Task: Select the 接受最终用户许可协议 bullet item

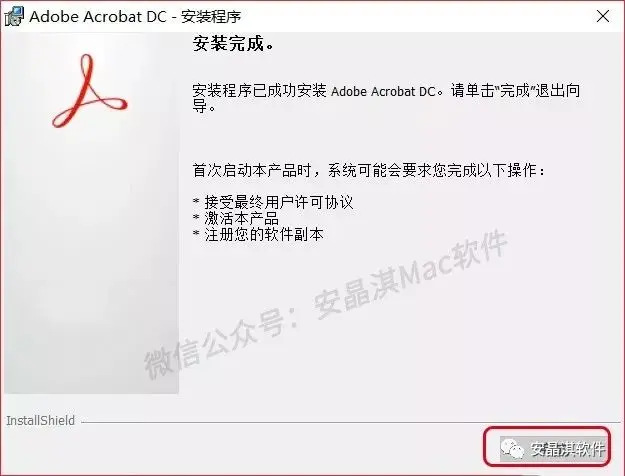Action: click(x=279, y=203)
